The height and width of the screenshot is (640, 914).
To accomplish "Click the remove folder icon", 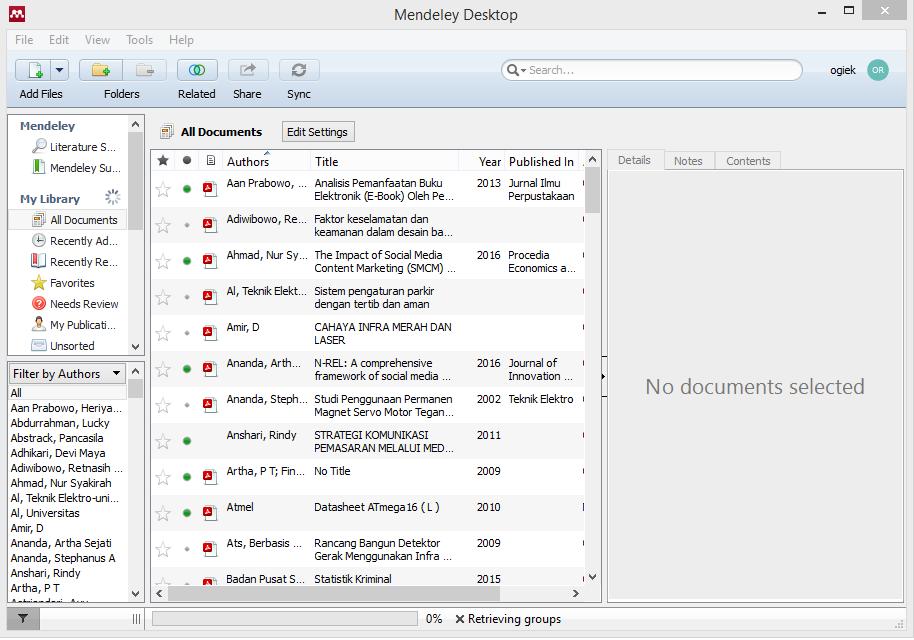I will tap(145, 71).
